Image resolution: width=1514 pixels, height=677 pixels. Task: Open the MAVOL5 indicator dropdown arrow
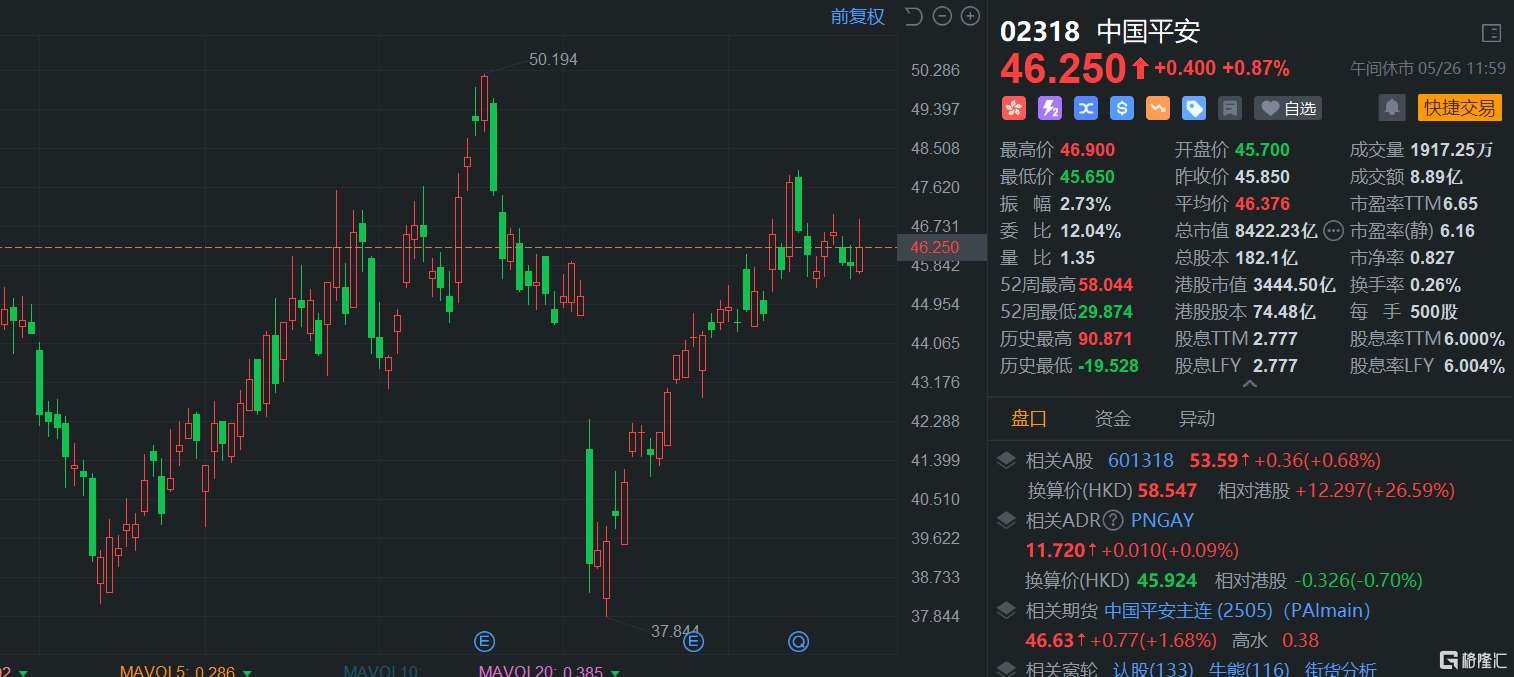247,673
